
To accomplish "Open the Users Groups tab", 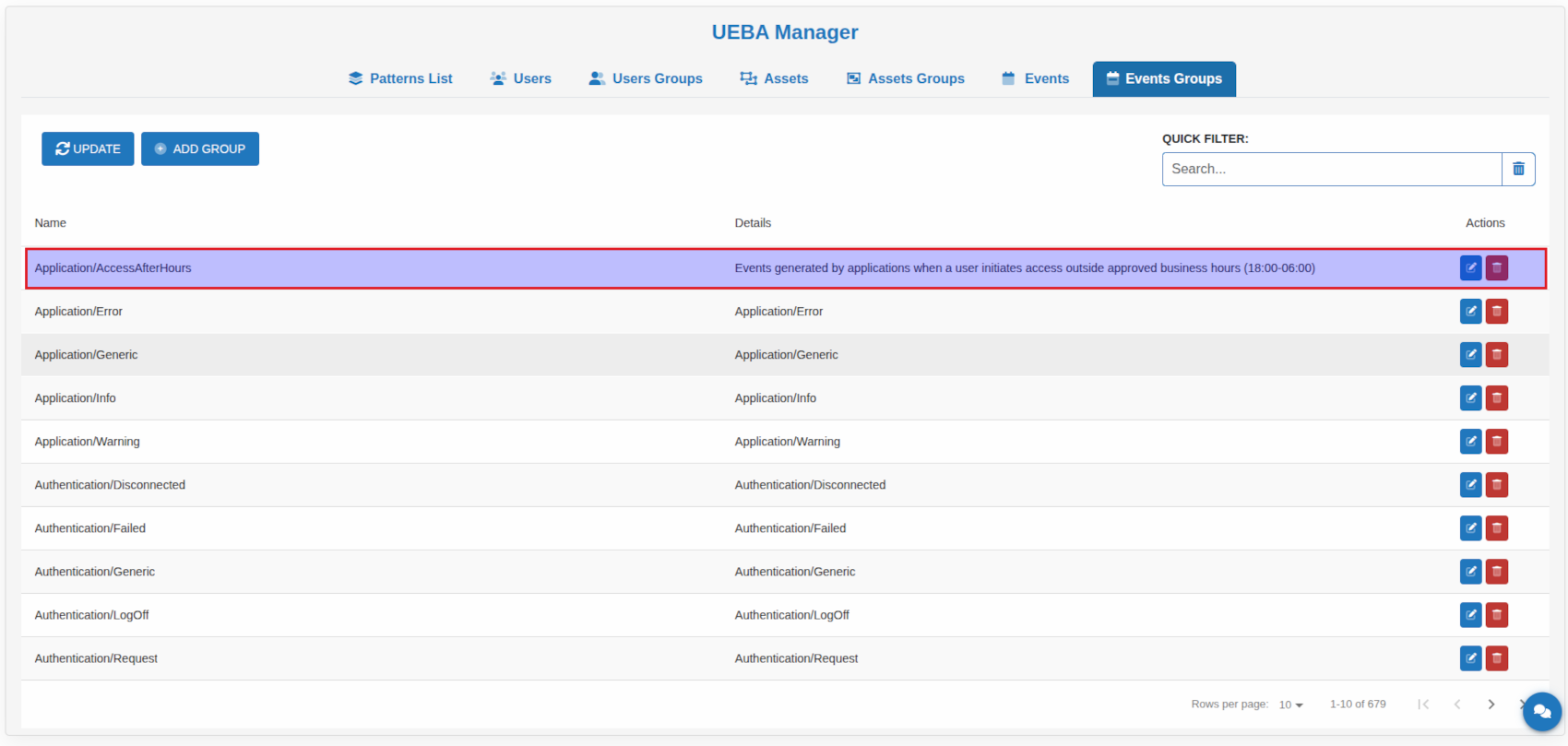I will coord(646,79).
